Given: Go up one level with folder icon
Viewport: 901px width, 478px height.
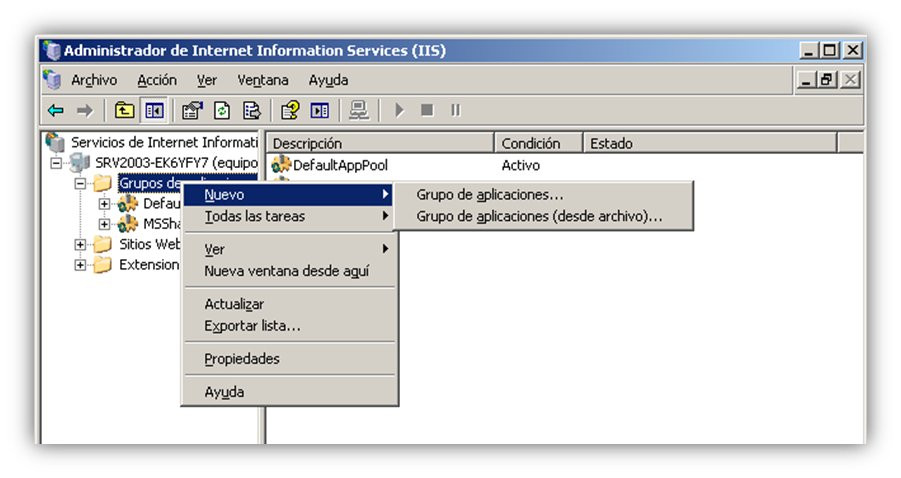Looking at the screenshot, I should tap(124, 110).
